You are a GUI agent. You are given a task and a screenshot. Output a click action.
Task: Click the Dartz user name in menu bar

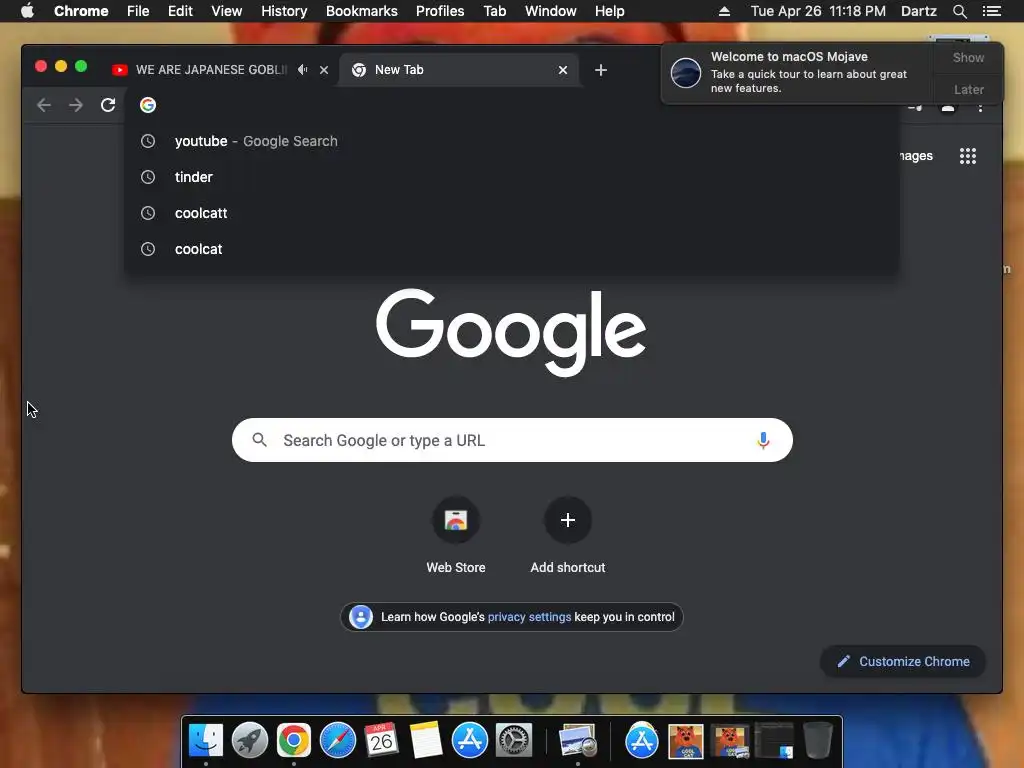pos(919,11)
